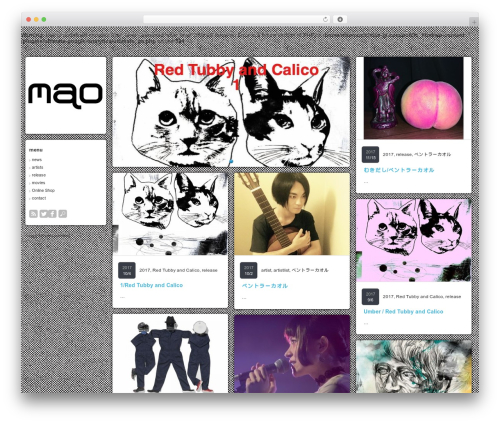The height and width of the screenshot is (423, 500).
Task: Open the singer with microphone thumbnail
Action: [x=292, y=354]
